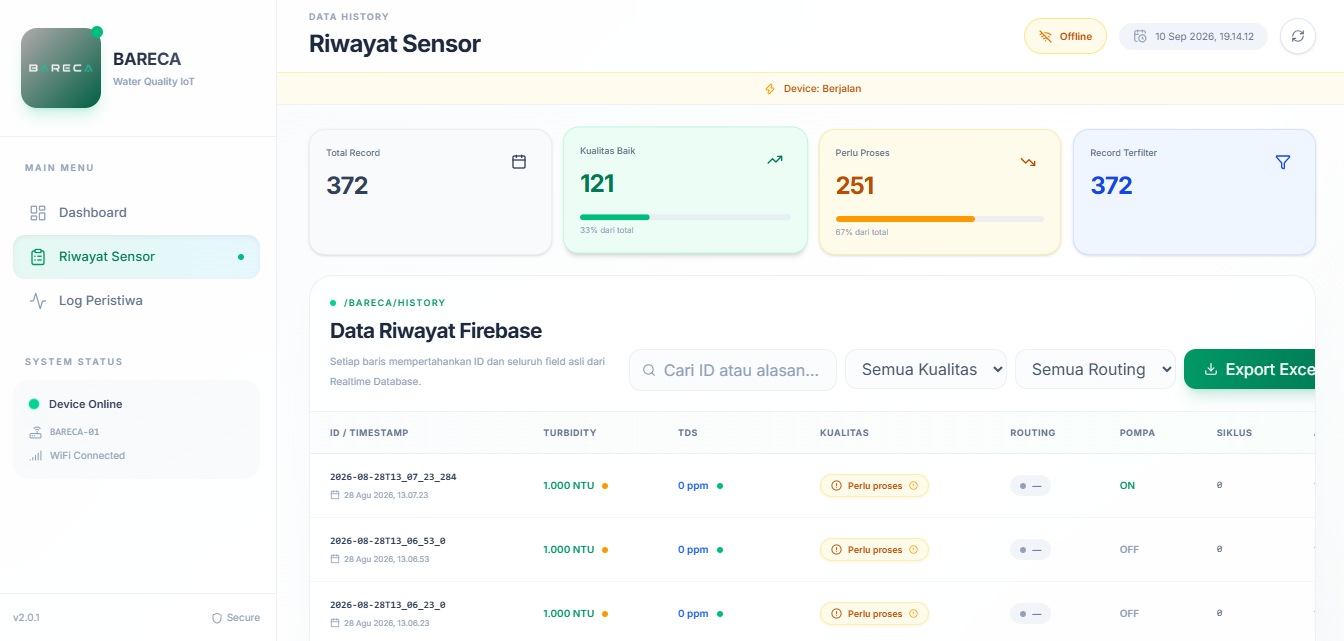Click the circular refresh icon in header
The height and width of the screenshot is (641, 1344).
coord(1298,36)
